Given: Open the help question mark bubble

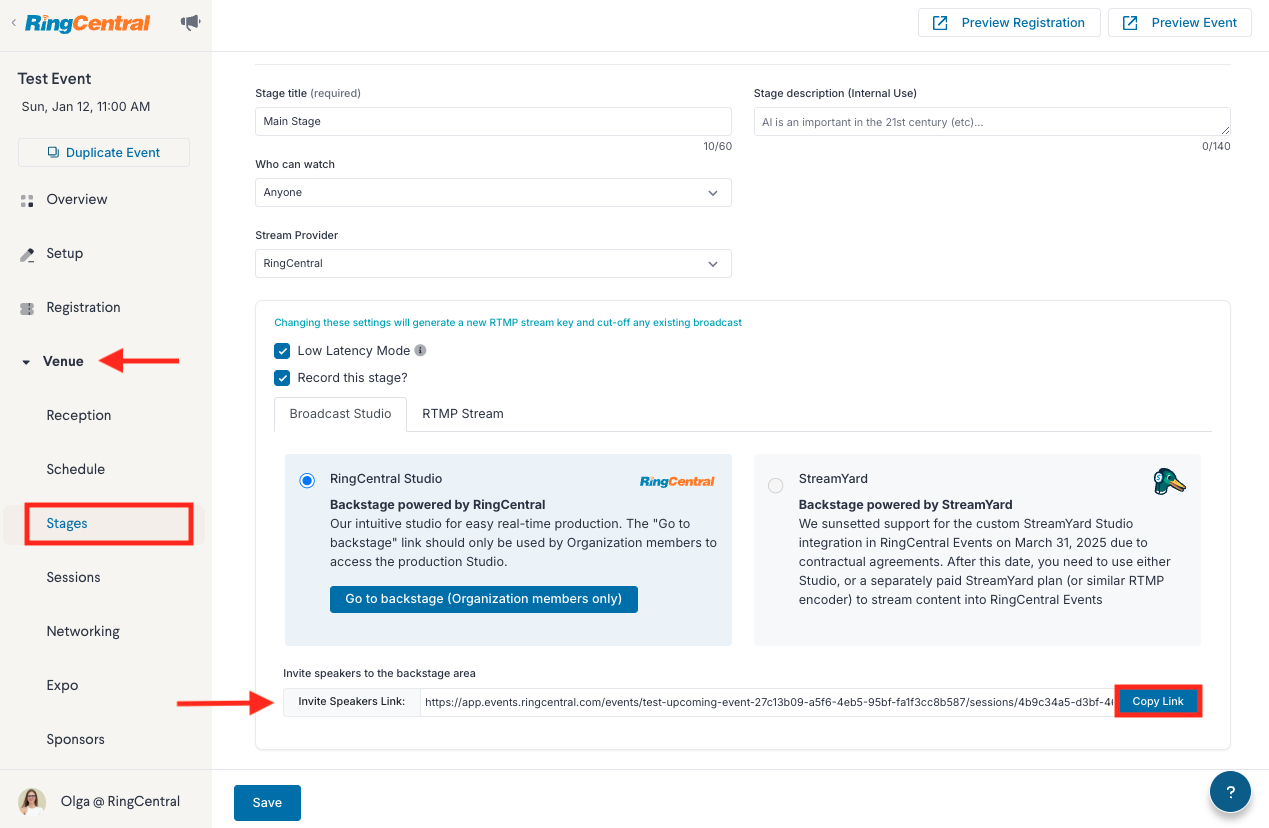Looking at the screenshot, I should tap(1230, 791).
